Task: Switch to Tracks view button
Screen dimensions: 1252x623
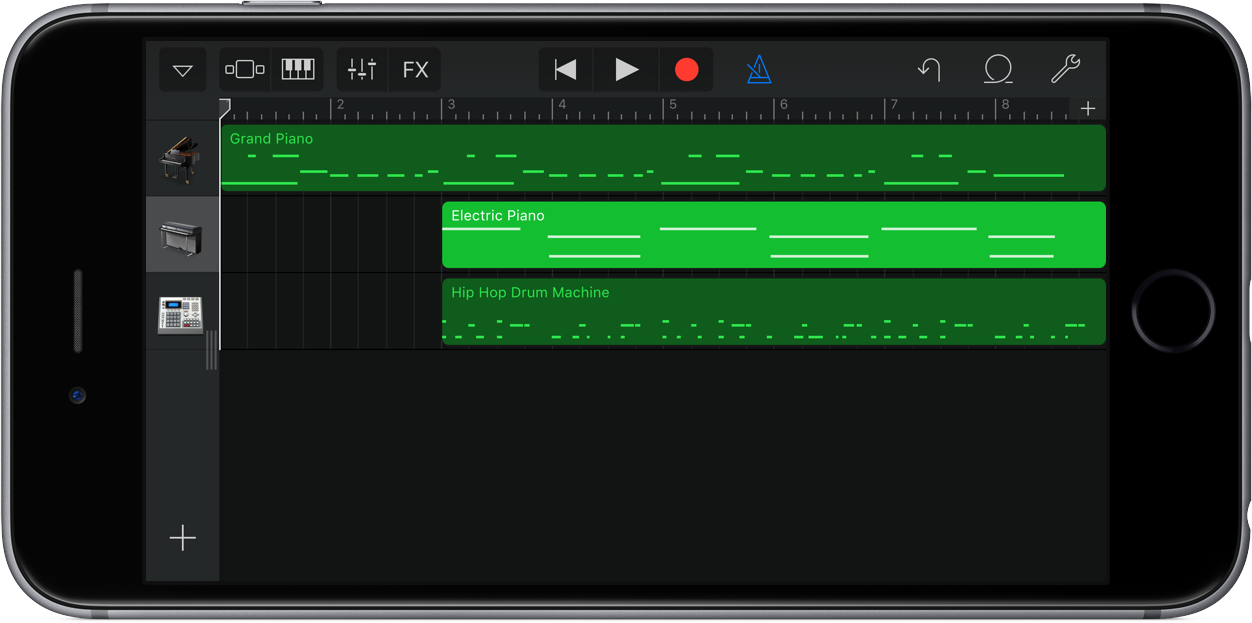Action: [x=245, y=70]
